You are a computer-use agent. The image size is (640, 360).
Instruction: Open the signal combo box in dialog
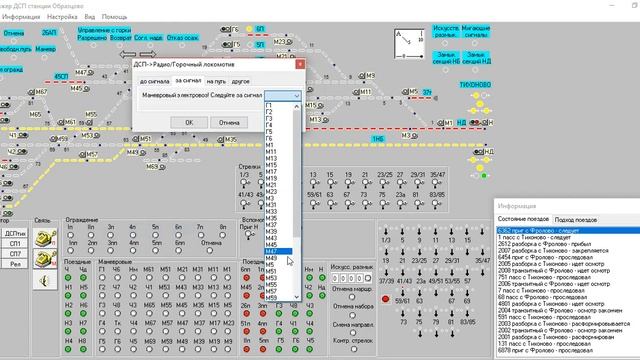[x=283, y=96]
